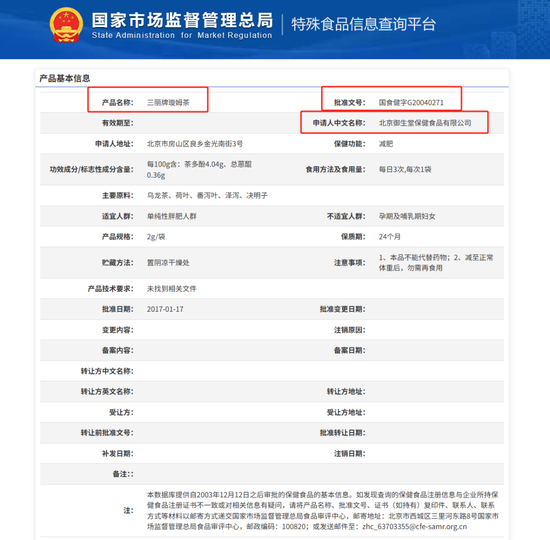Select approval number 国食健字G20040271
The image size is (550, 540).
pos(411,102)
